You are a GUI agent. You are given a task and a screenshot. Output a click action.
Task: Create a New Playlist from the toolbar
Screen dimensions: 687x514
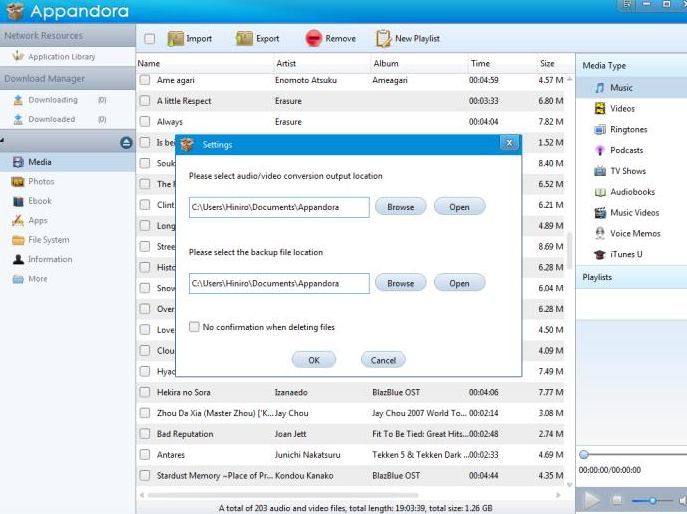pos(407,39)
